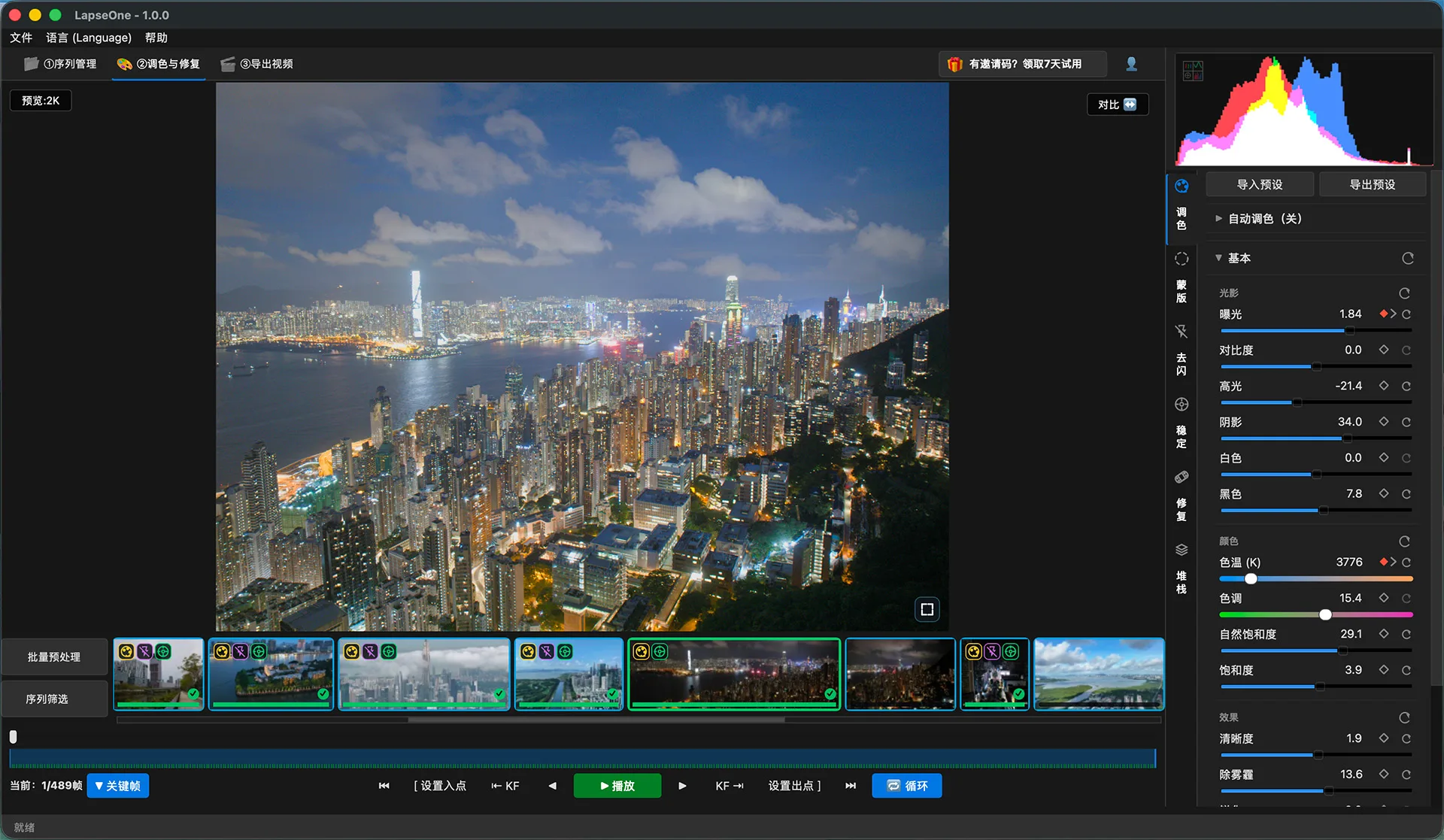Open the 文件 menu
Image resolution: width=1444 pixels, height=840 pixels.
[21, 38]
